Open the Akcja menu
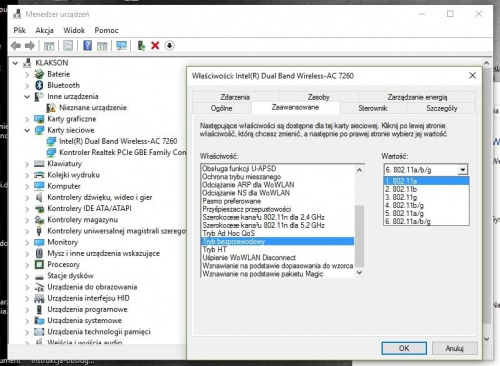 coord(44,30)
